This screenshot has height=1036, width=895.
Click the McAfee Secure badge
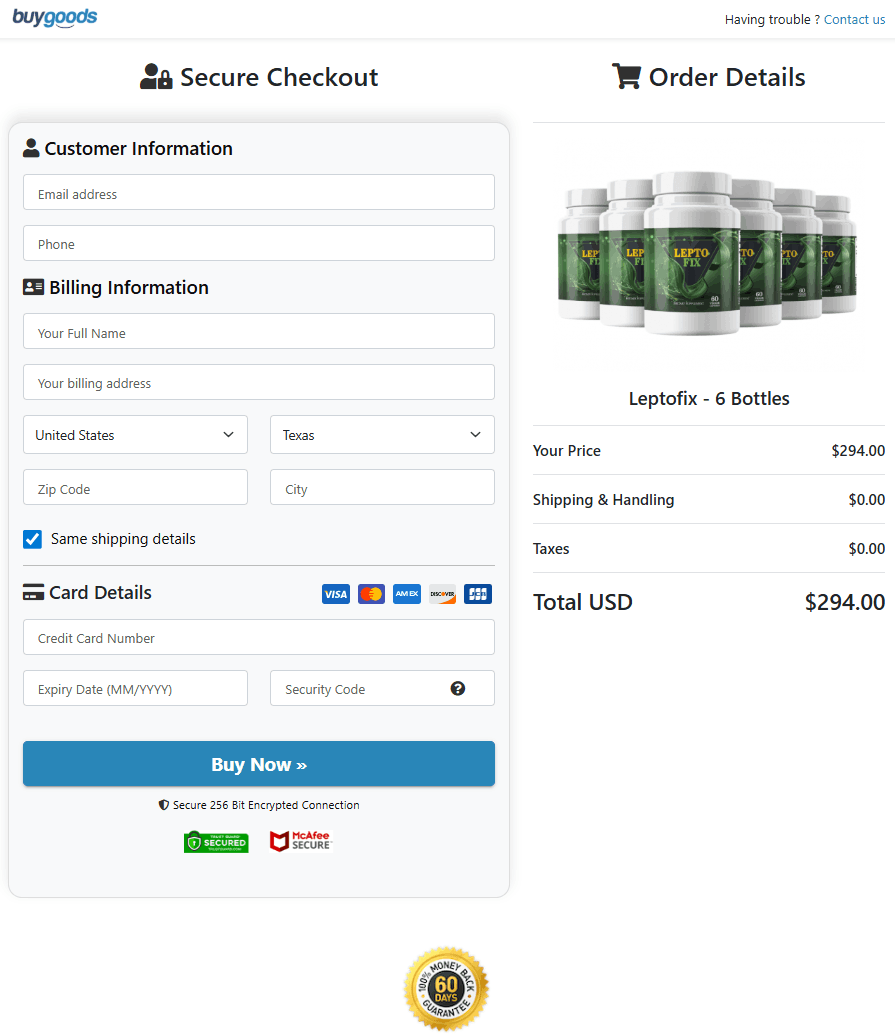point(300,841)
